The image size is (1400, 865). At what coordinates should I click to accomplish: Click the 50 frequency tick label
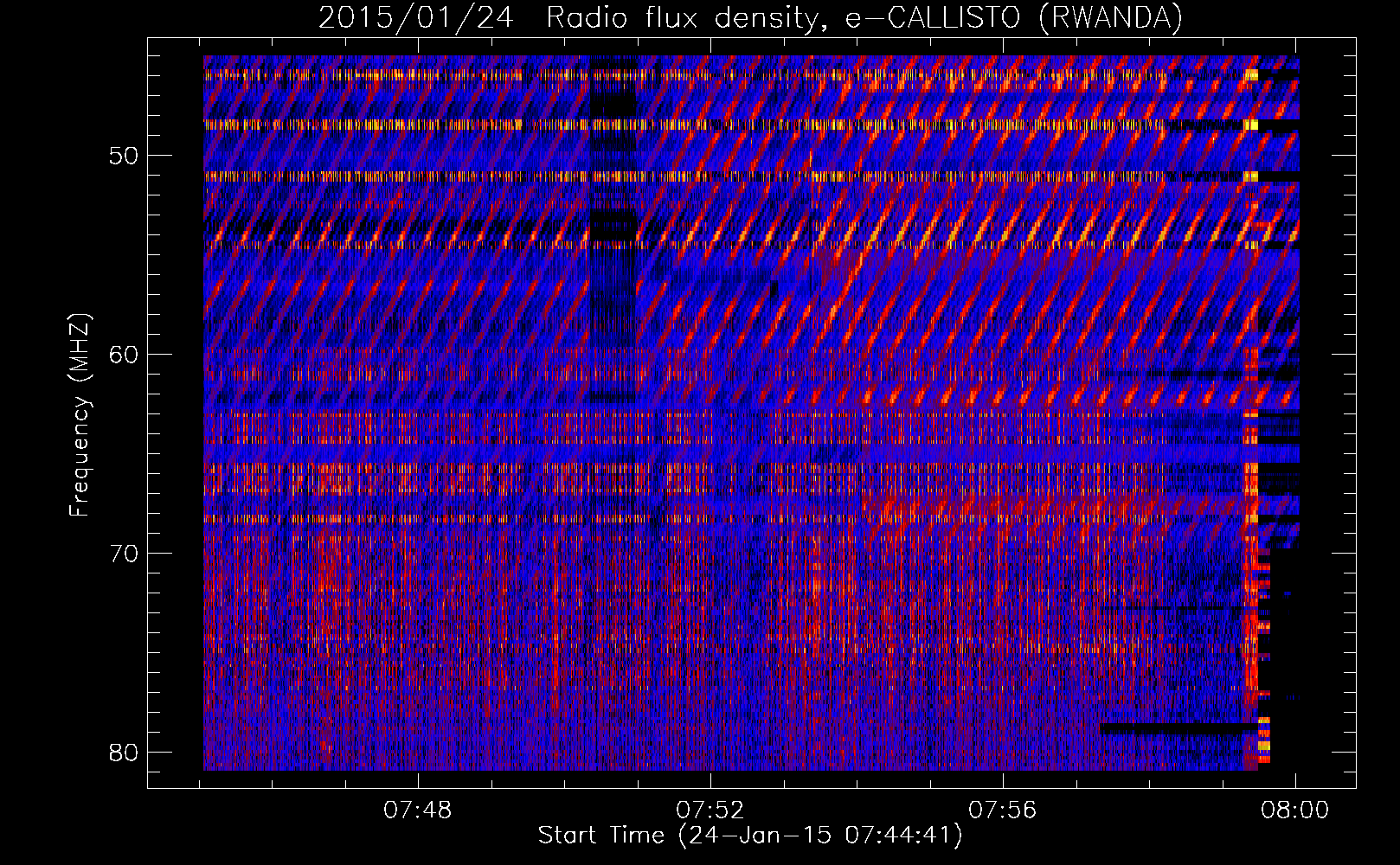[x=125, y=157]
